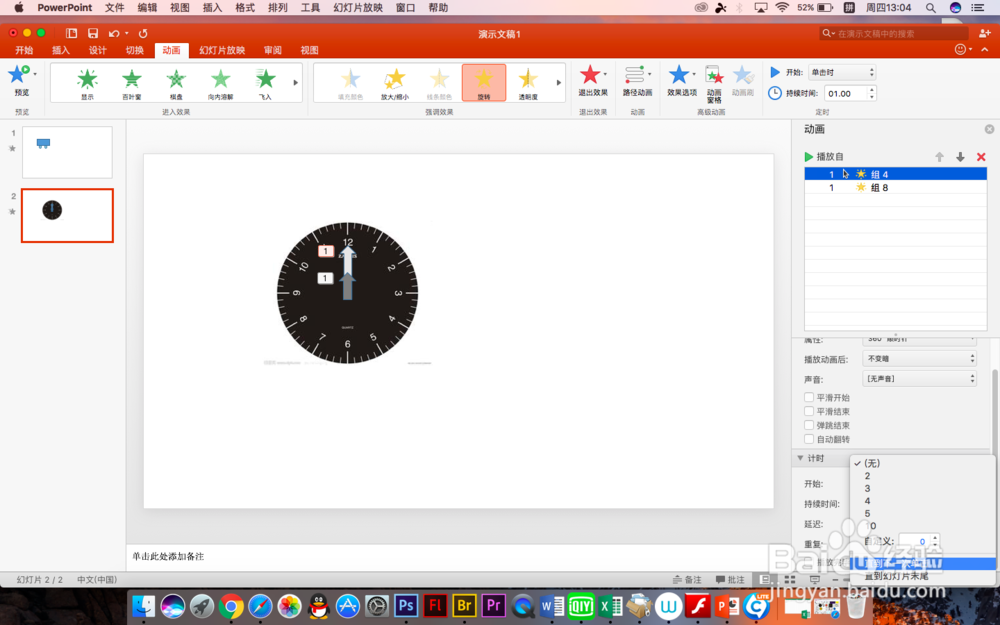This screenshot has width=1000, height=625.
Task: Switch to the 插入 ribbon tab
Action: point(61,50)
